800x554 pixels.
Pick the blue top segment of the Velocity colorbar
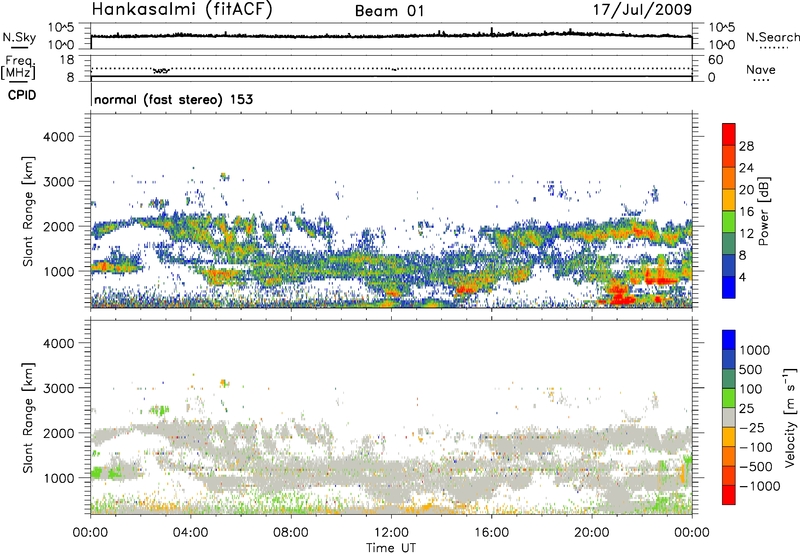point(729,340)
